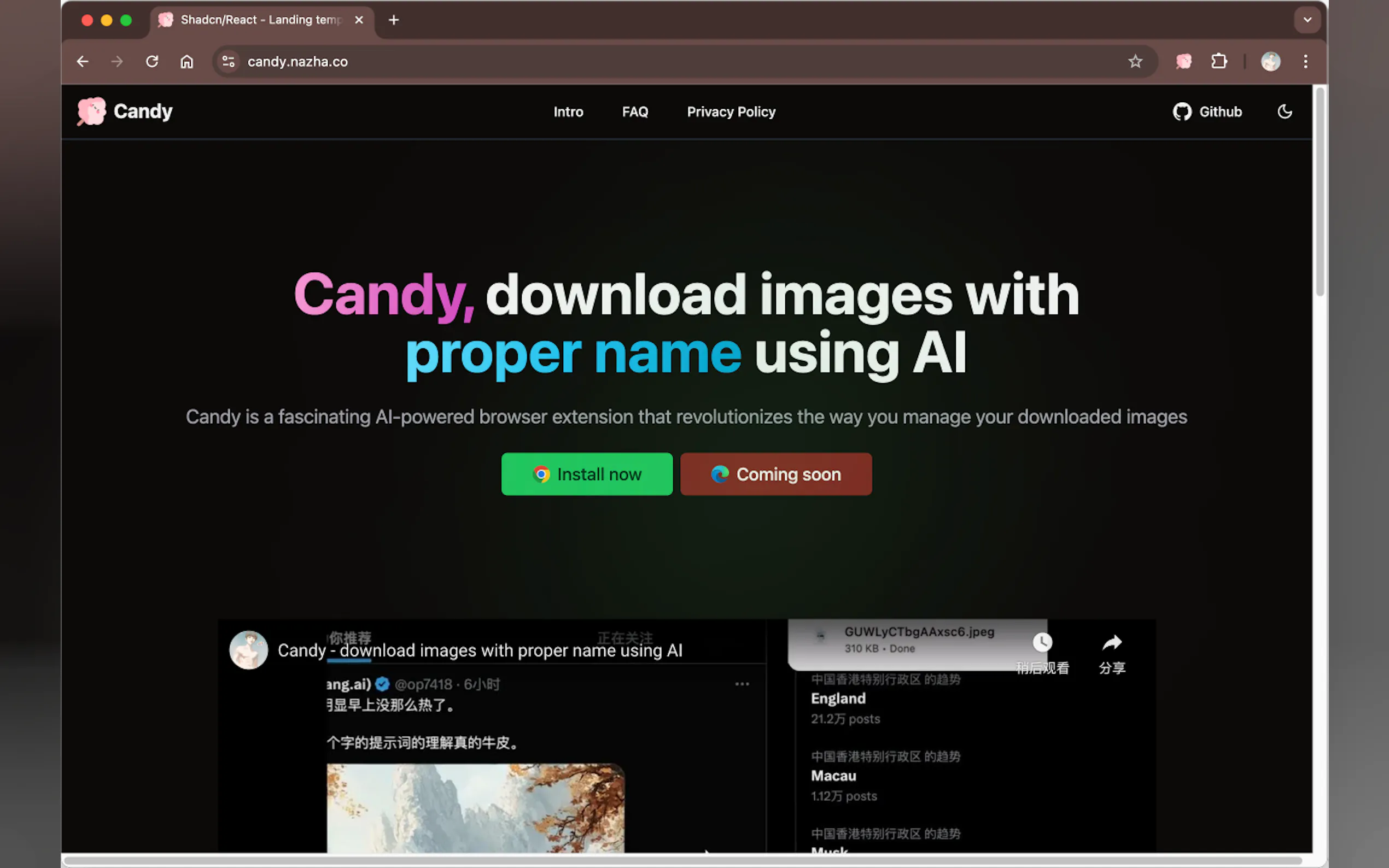Go to browser home page
This screenshot has width=1389, height=868.
tap(186, 61)
